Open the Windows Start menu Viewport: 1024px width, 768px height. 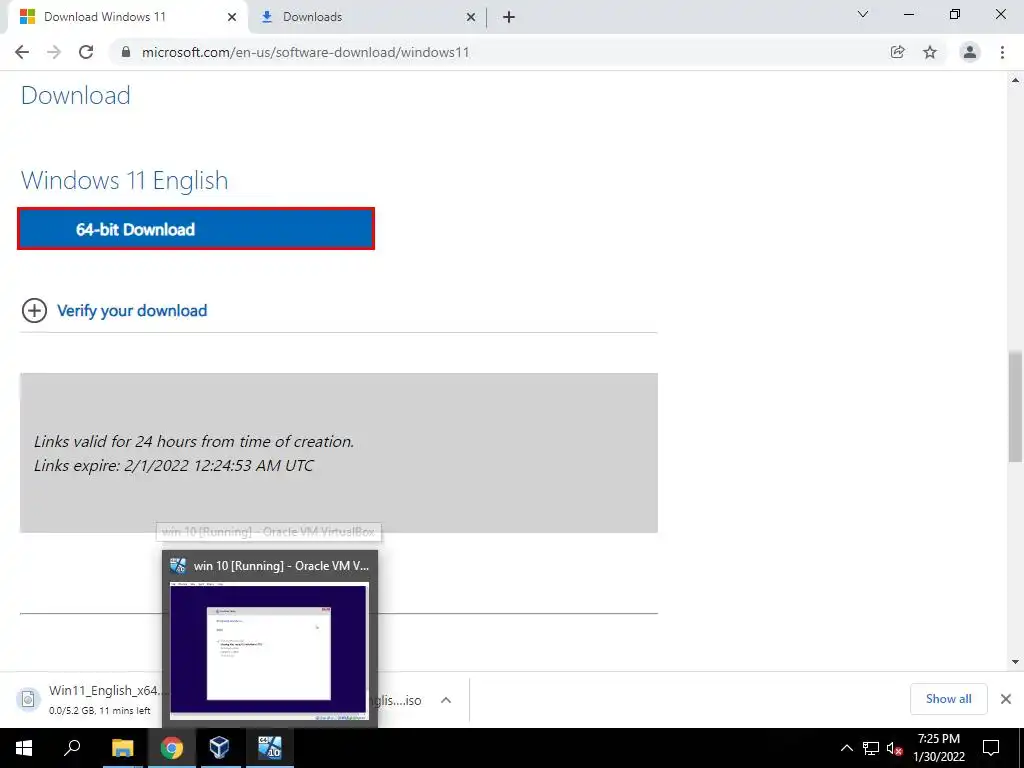click(x=24, y=748)
